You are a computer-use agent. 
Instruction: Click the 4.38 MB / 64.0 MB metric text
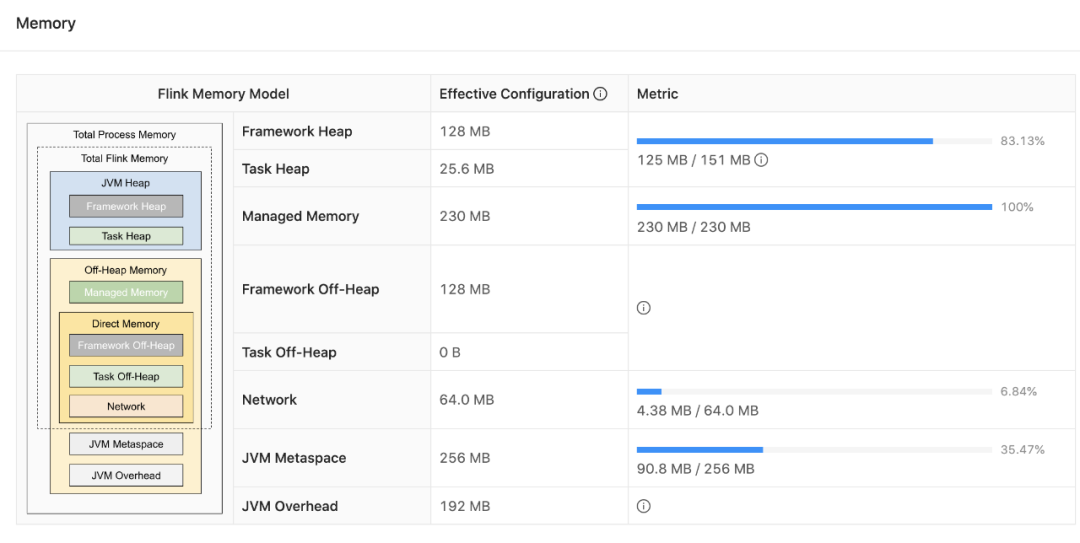click(x=698, y=411)
